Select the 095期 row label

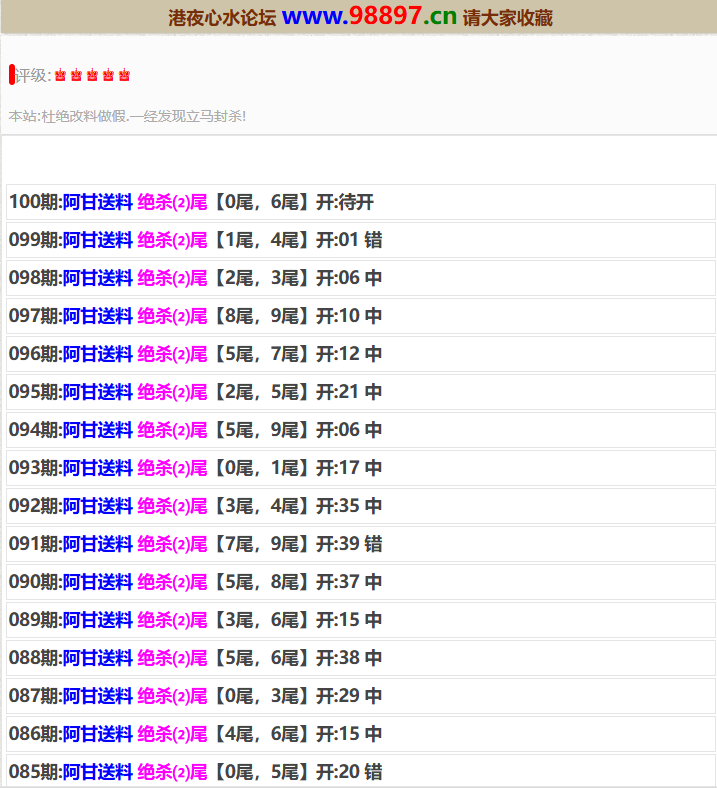tap(35, 392)
